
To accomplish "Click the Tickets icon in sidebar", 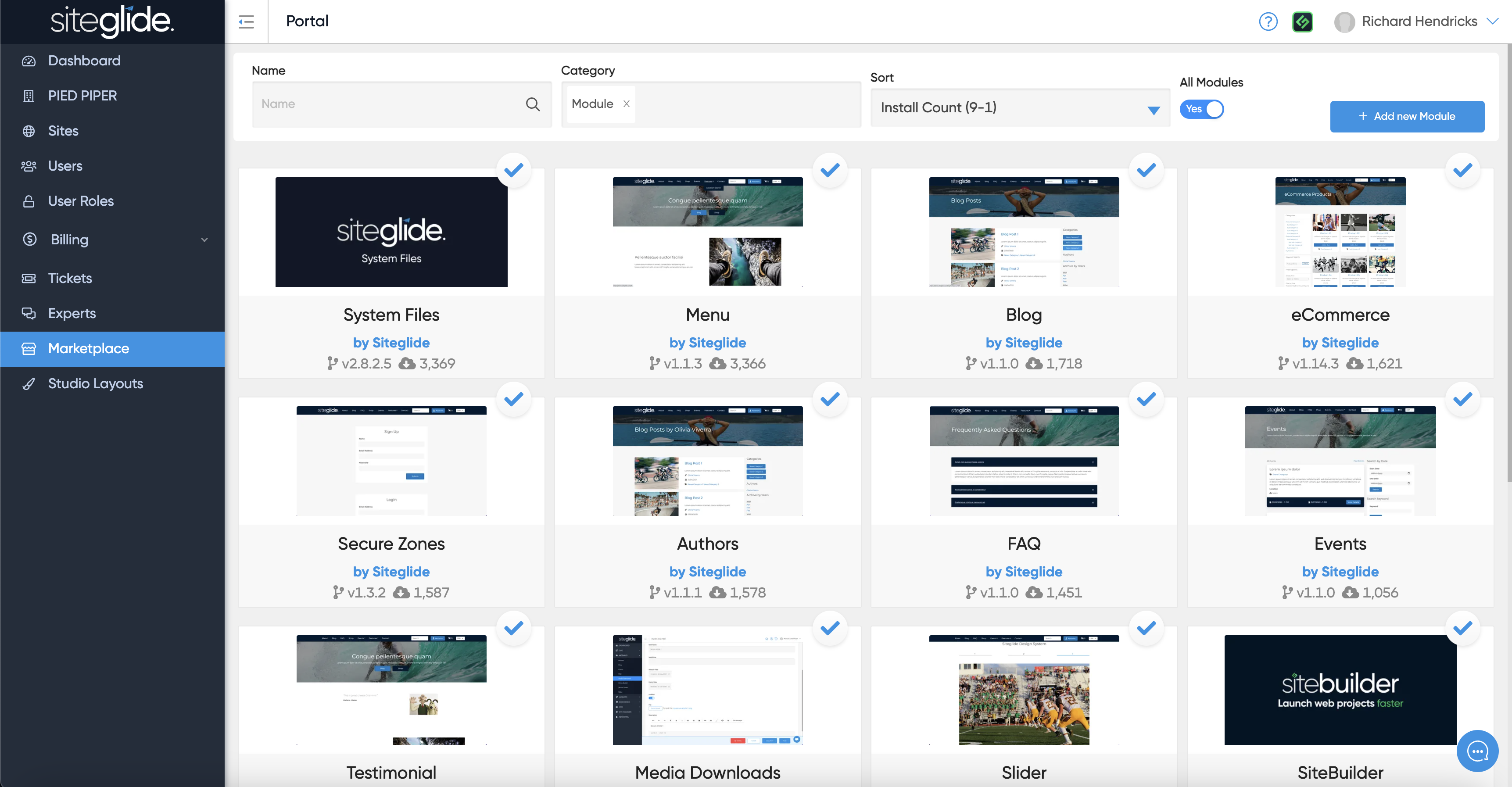I will click(29, 278).
